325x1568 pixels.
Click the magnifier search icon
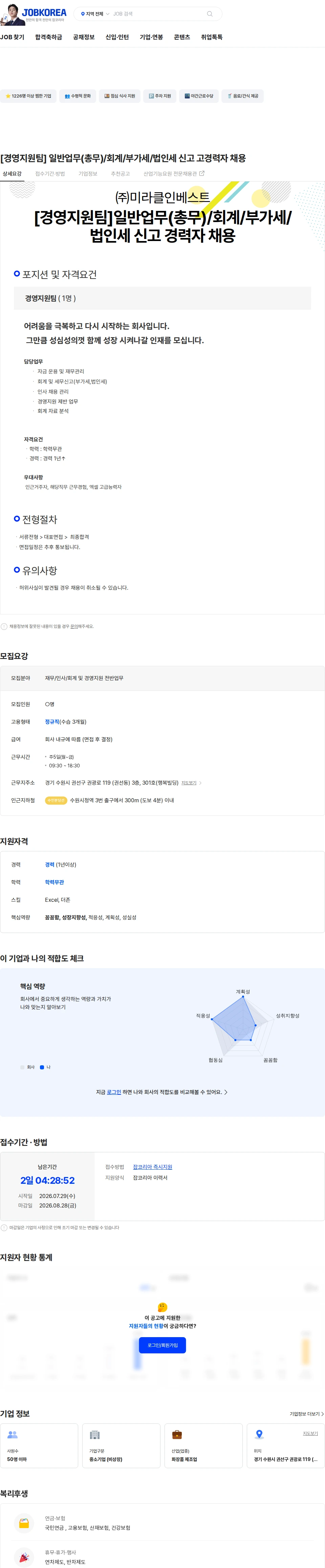point(210,14)
